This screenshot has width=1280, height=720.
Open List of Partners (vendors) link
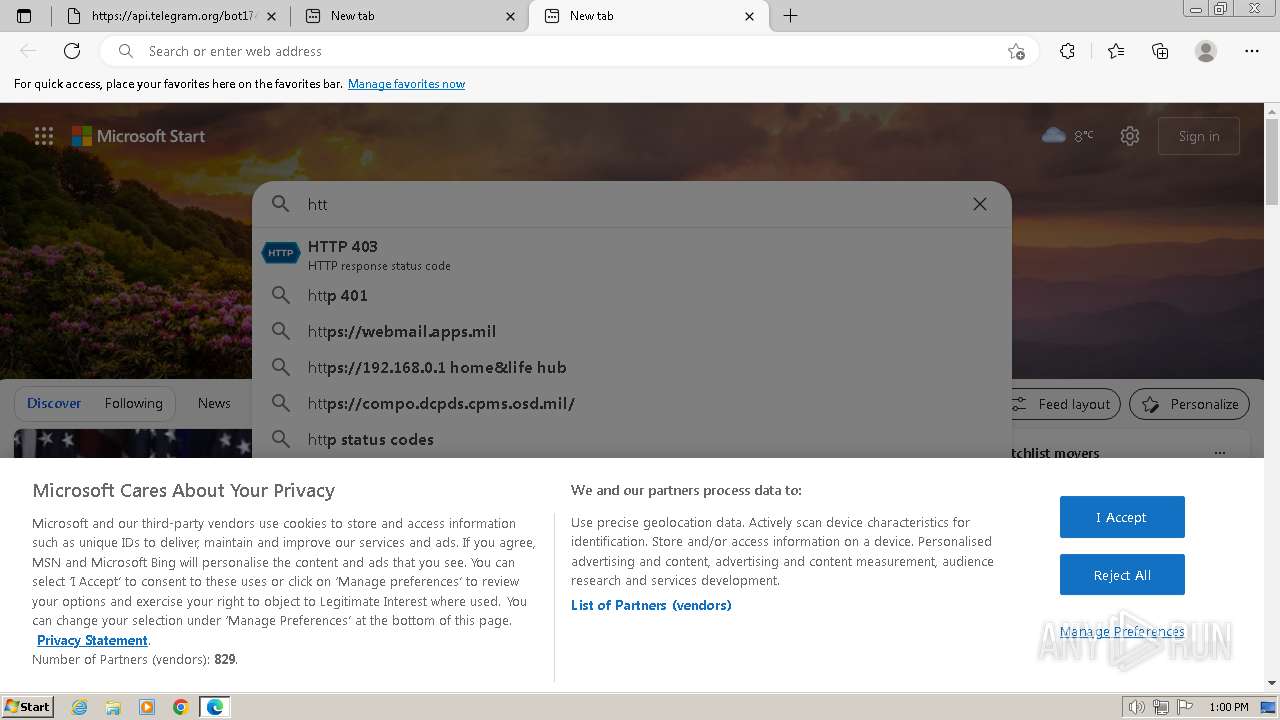coord(651,605)
